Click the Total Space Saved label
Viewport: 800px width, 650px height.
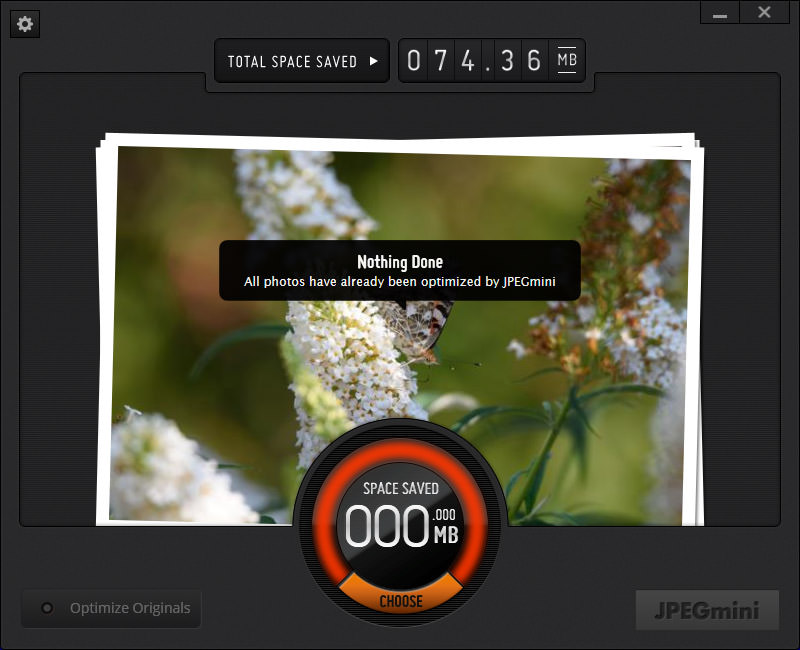click(x=292, y=61)
